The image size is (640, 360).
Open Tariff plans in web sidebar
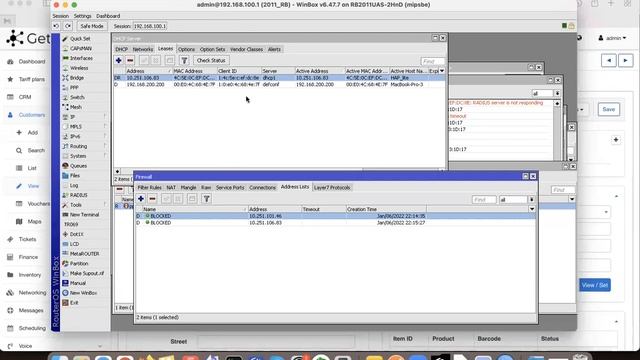pos(32,79)
